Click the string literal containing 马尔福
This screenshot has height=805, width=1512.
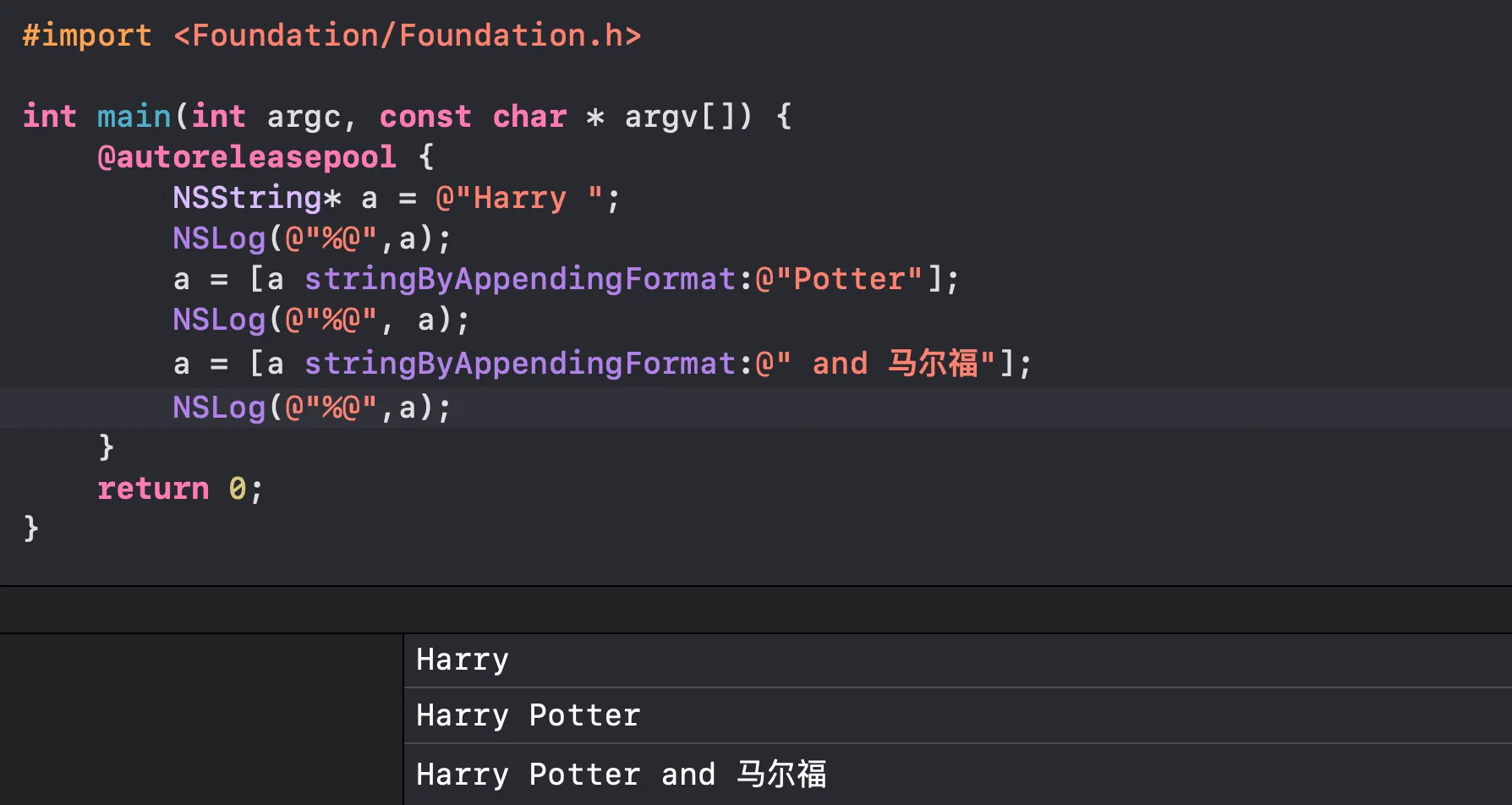pyautogui.click(x=876, y=364)
